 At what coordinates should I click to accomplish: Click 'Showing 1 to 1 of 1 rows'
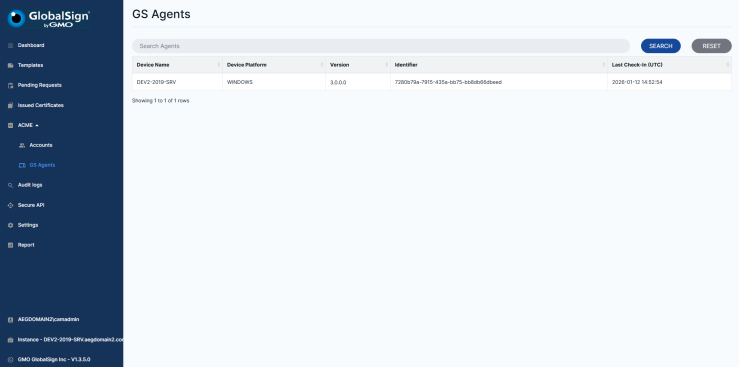pyautogui.click(x=161, y=101)
